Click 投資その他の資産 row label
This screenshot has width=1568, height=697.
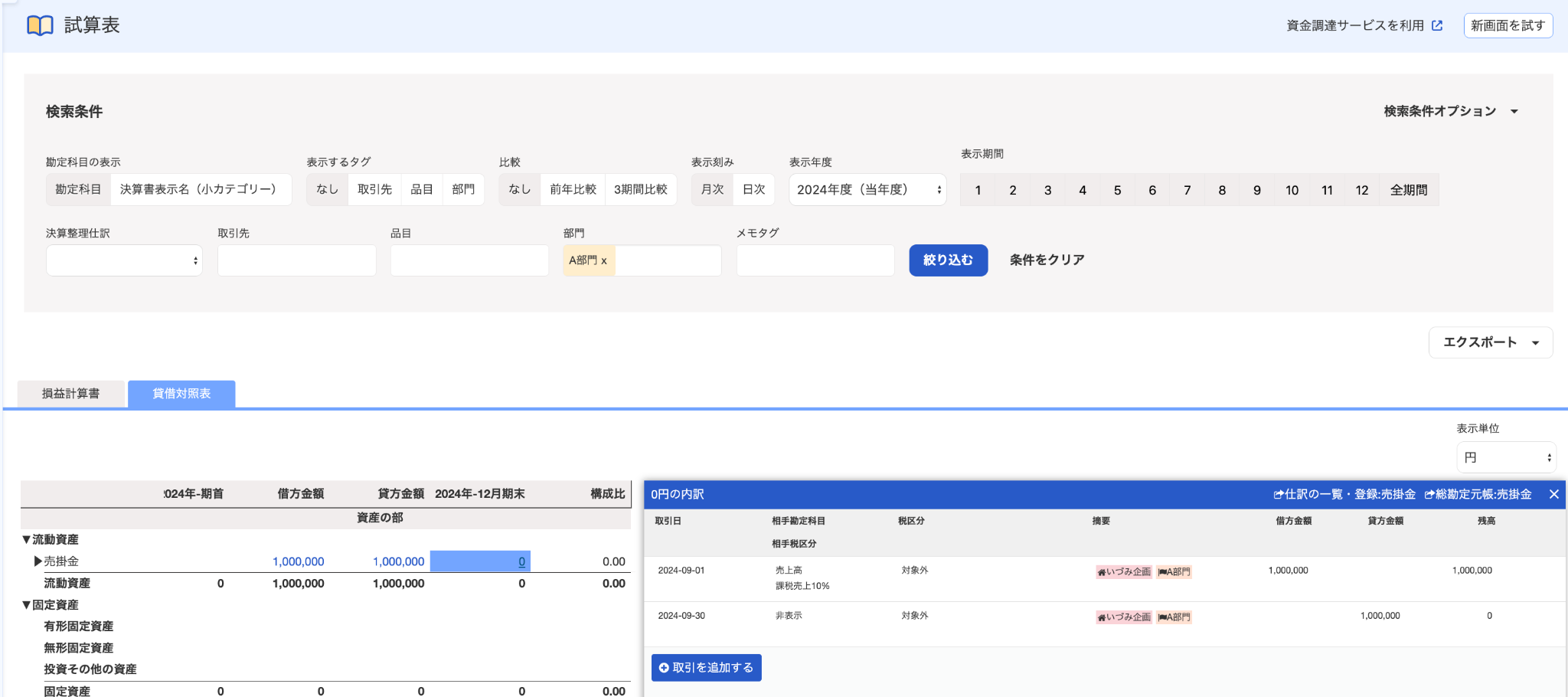tap(90, 669)
